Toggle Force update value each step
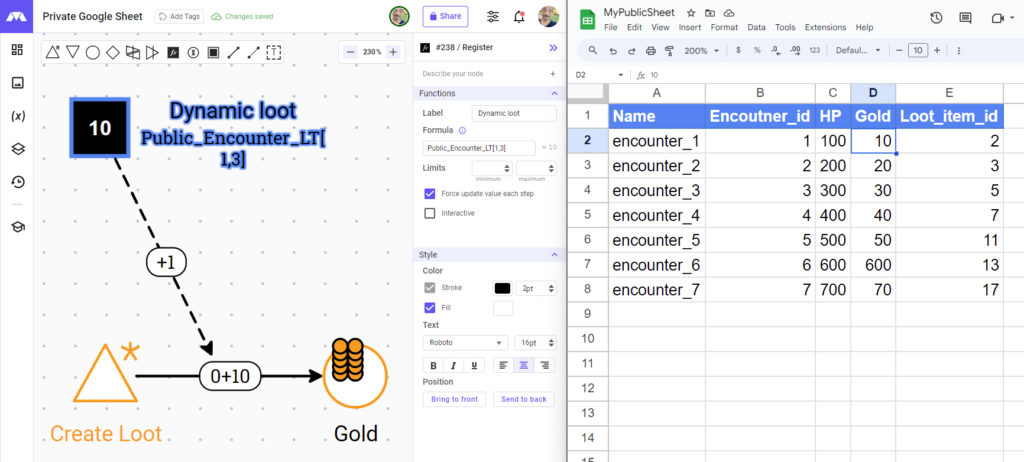 point(430,193)
